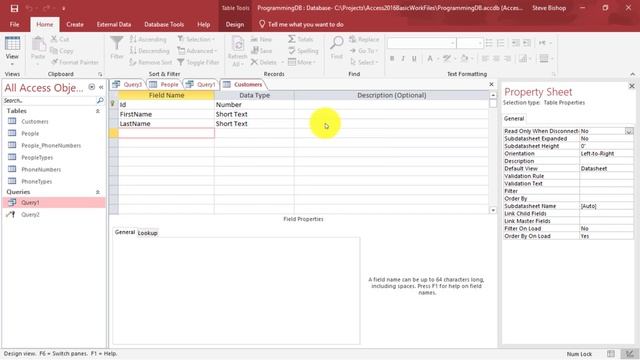The image size is (640, 360).
Task: Switch to the Query3 document tab
Action: tap(128, 84)
